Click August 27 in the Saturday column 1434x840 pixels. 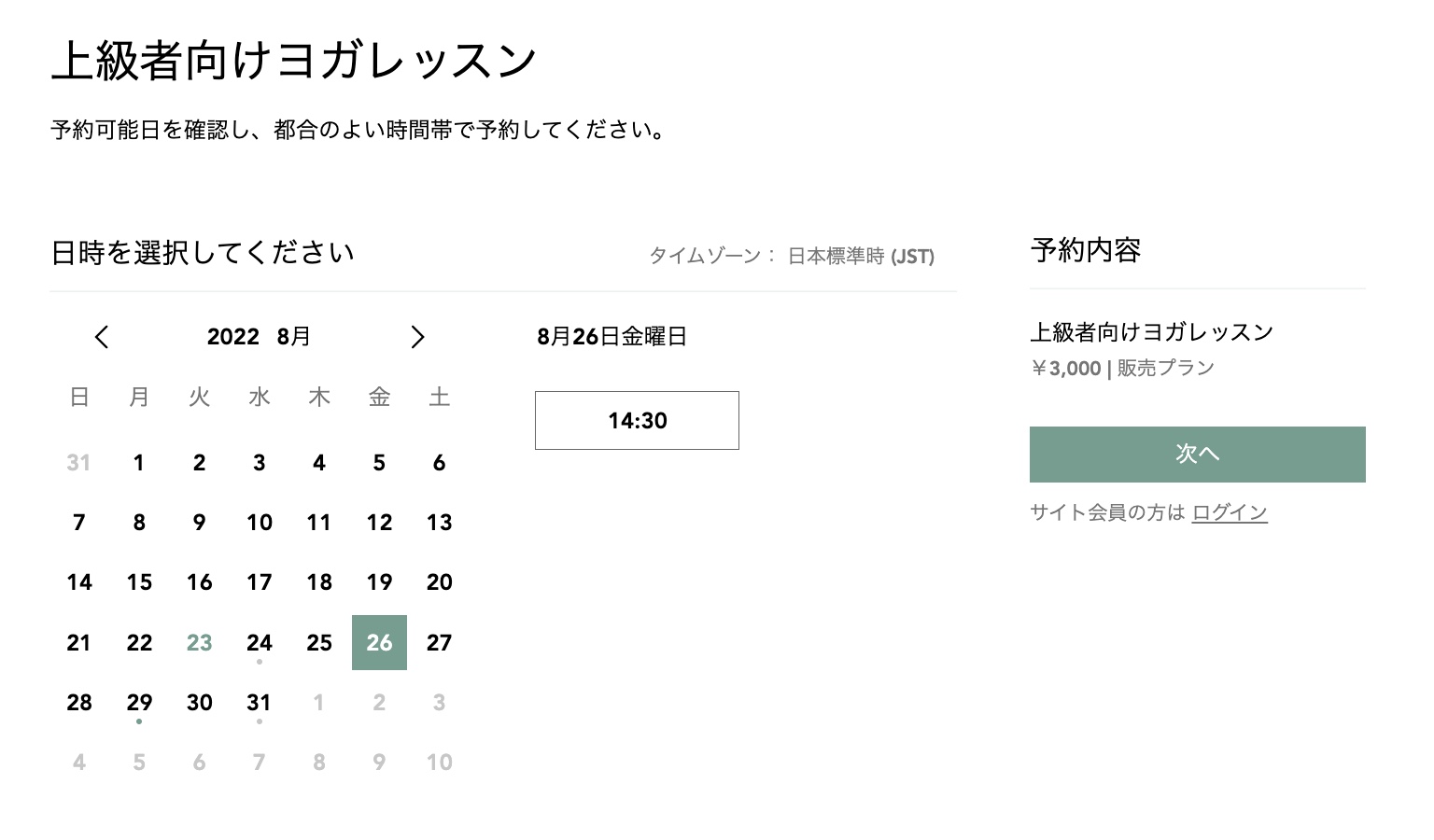click(x=439, y=643)
